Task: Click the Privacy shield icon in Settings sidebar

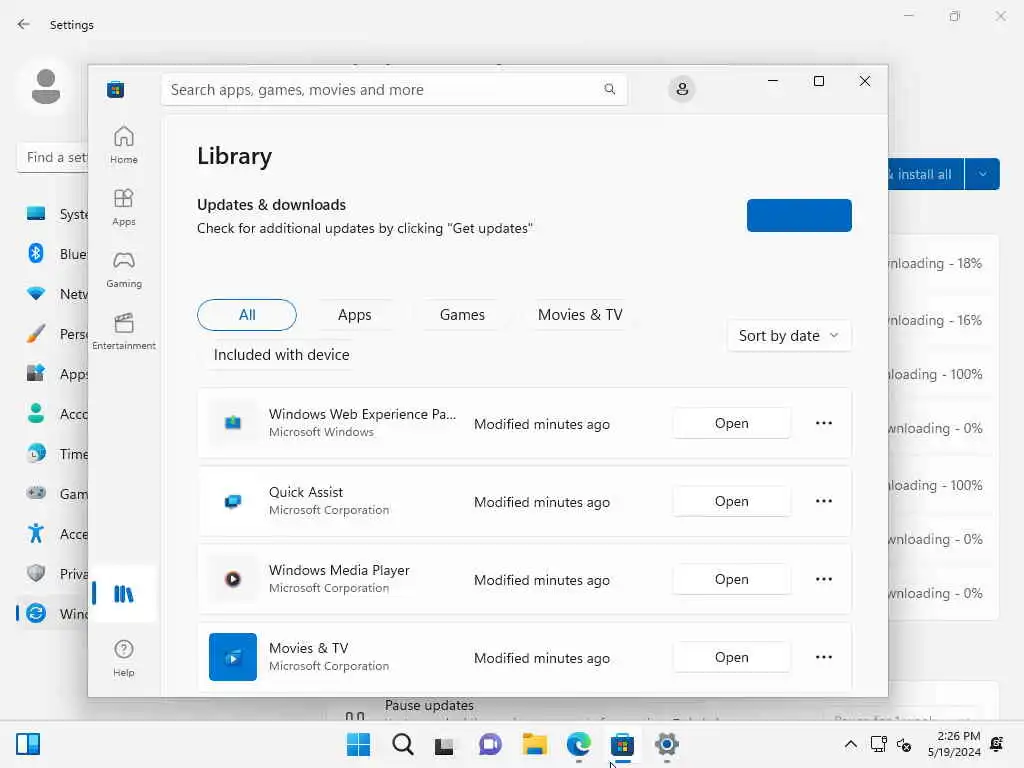Action: pos(36,573)
